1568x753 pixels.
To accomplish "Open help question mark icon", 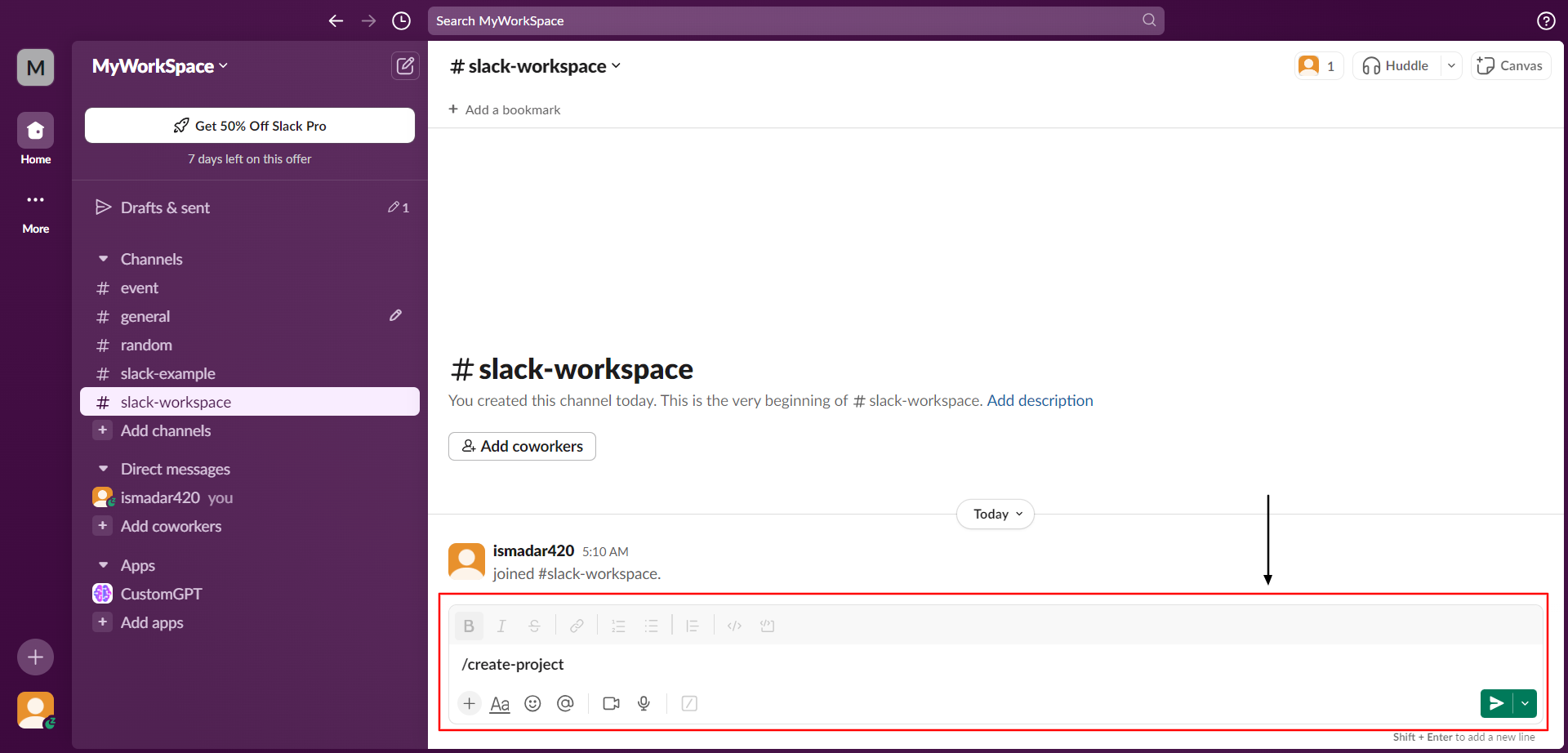I will (1546, 21).
